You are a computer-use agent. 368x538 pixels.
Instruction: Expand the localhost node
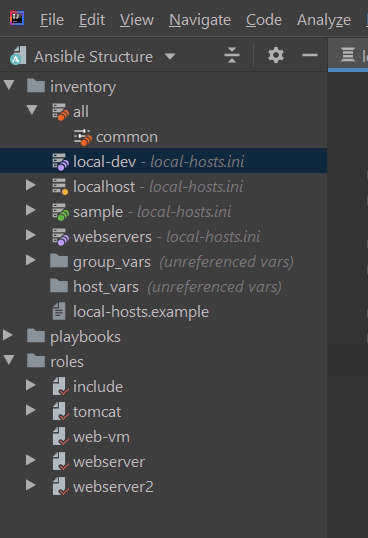pyautogui.click(x=31, y=185)
